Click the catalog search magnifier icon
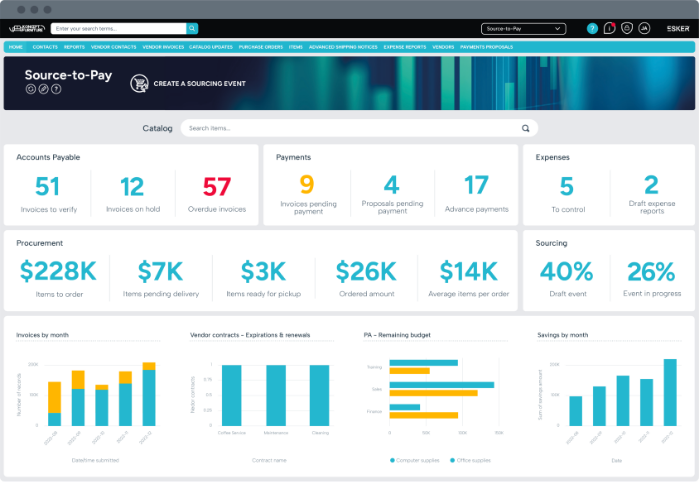The width and height of the screenshot is (699, 482). (x=526, y=128)
